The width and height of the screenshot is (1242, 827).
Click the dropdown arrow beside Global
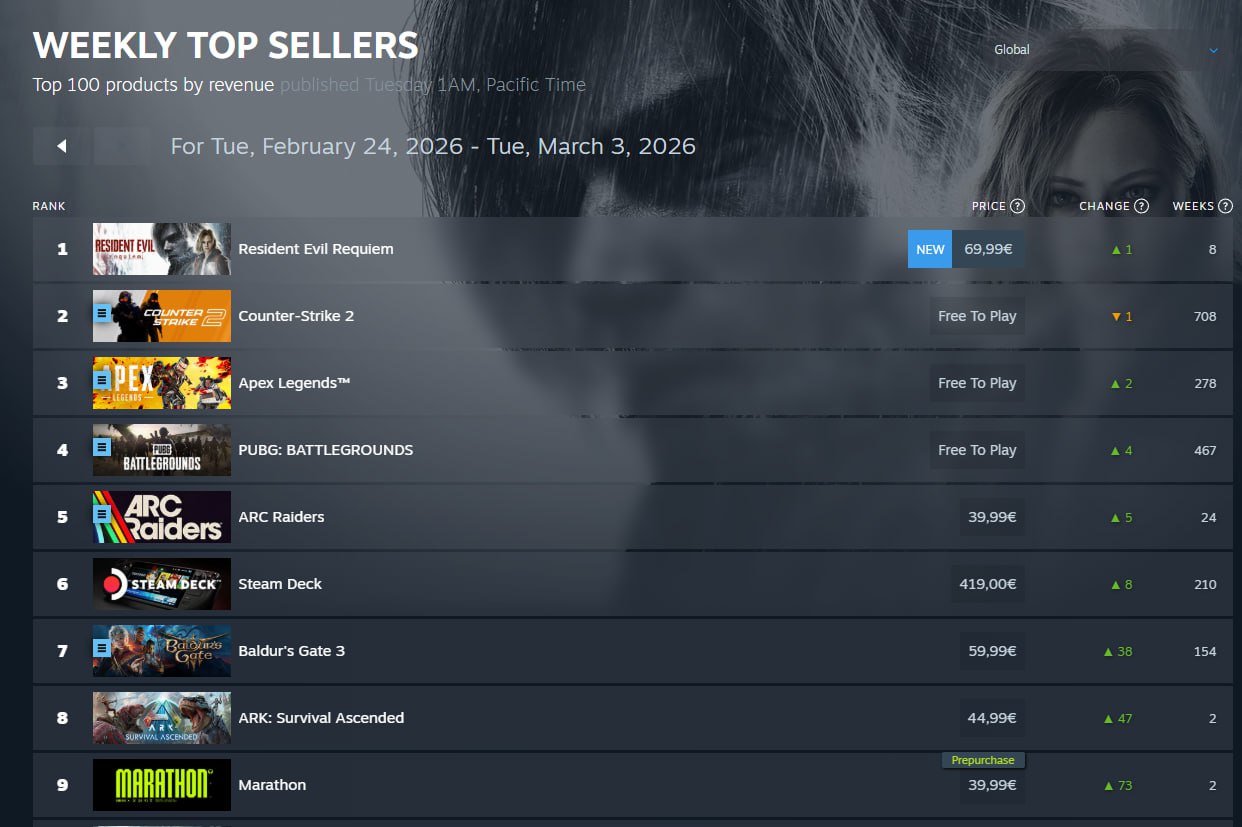1213,50
